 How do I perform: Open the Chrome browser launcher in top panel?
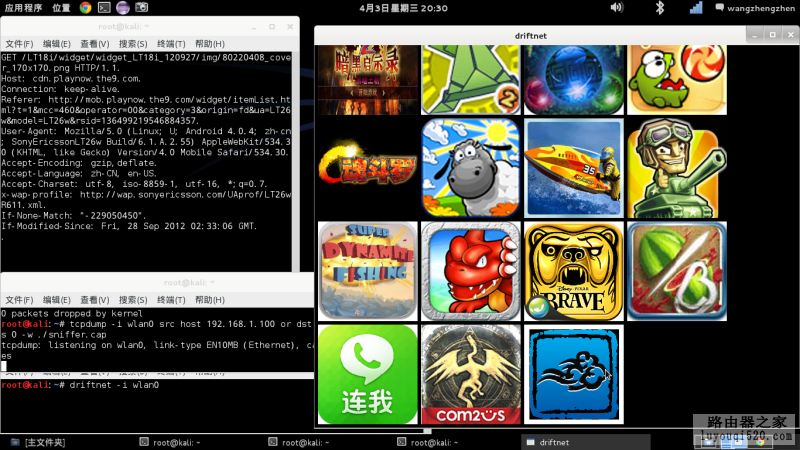(85, 8)
